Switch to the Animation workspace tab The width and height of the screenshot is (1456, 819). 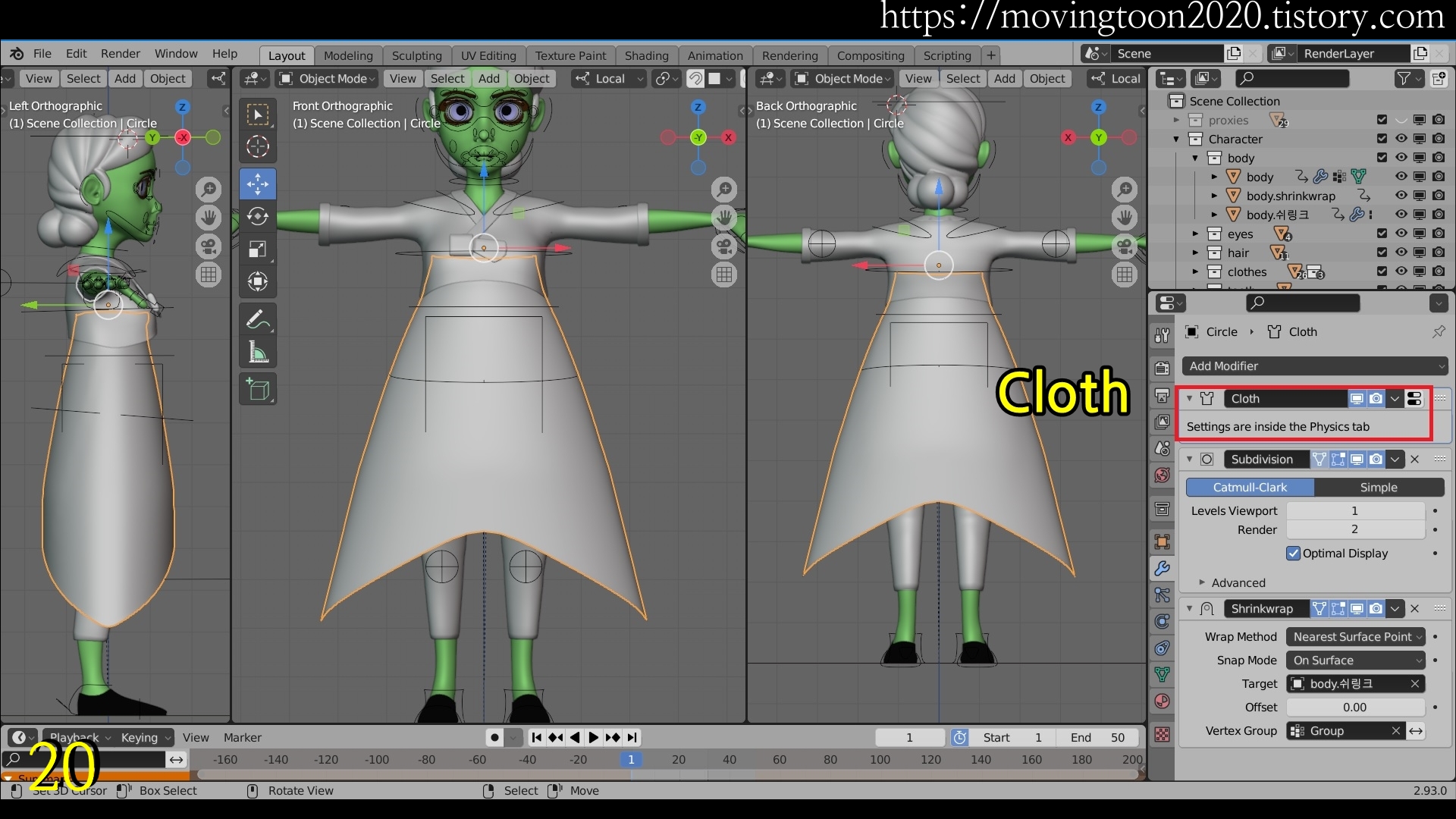point(715,55)
